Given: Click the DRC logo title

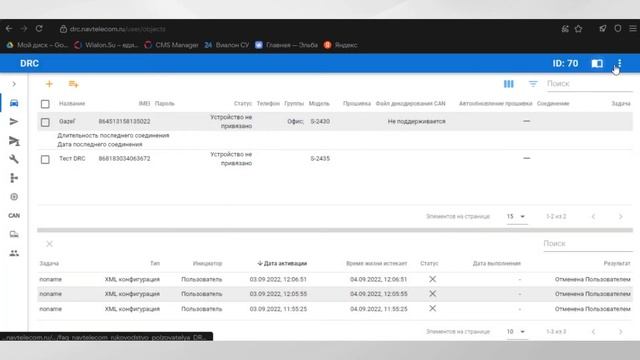Looking at the screenshot, I should [29, 63].
